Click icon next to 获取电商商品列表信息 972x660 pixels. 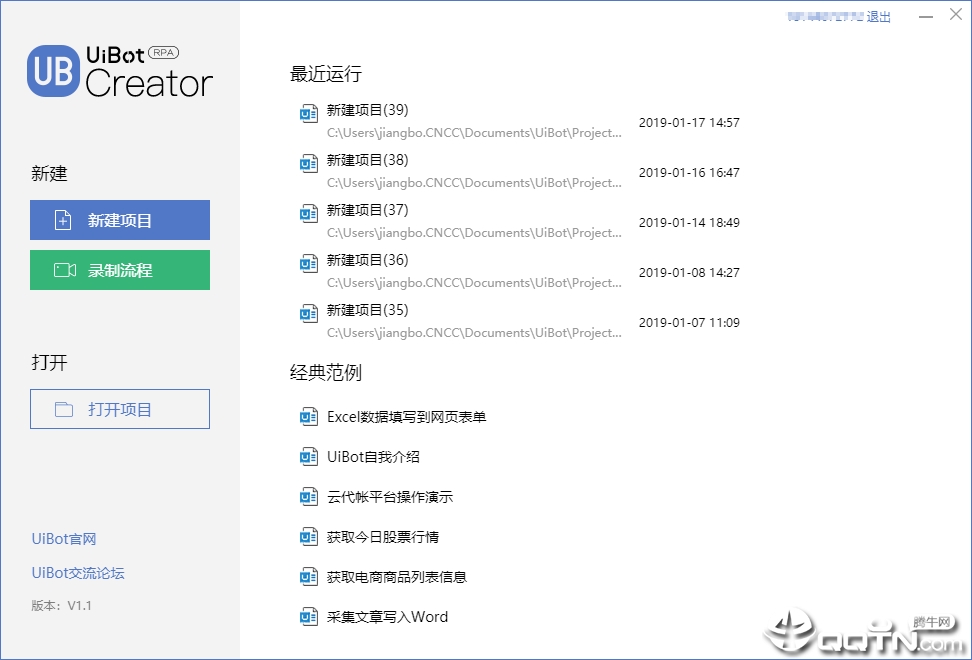(x=309, y=577)
